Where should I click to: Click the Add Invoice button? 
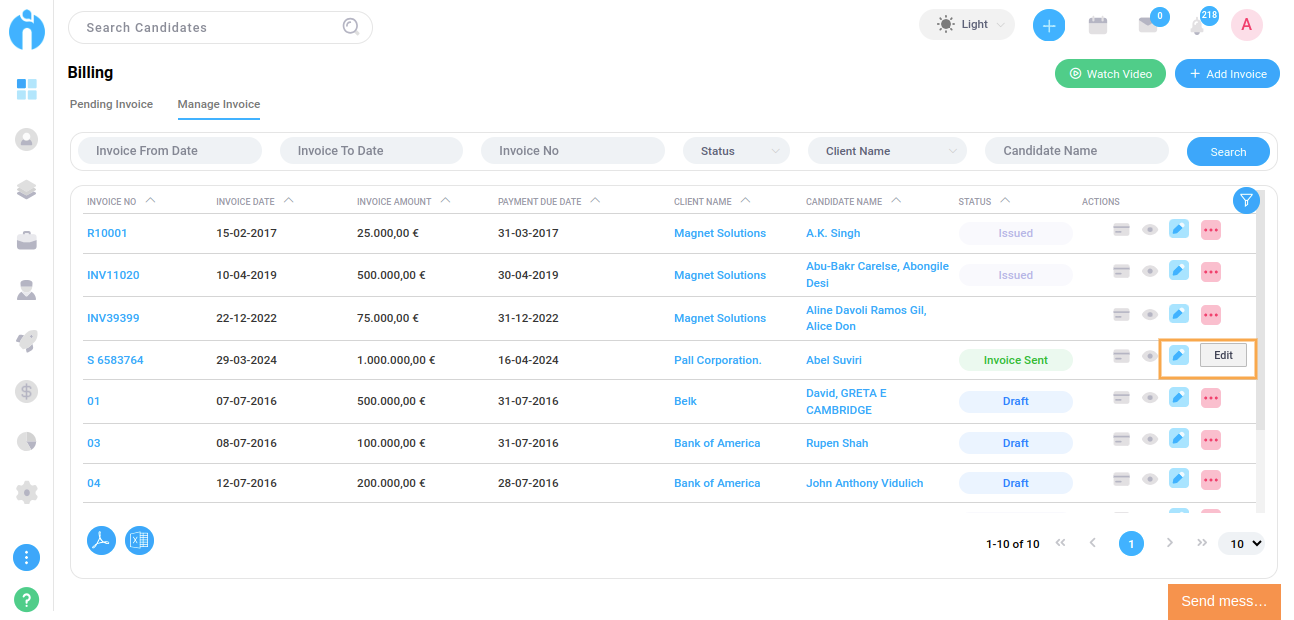[x=1227, y=74]
